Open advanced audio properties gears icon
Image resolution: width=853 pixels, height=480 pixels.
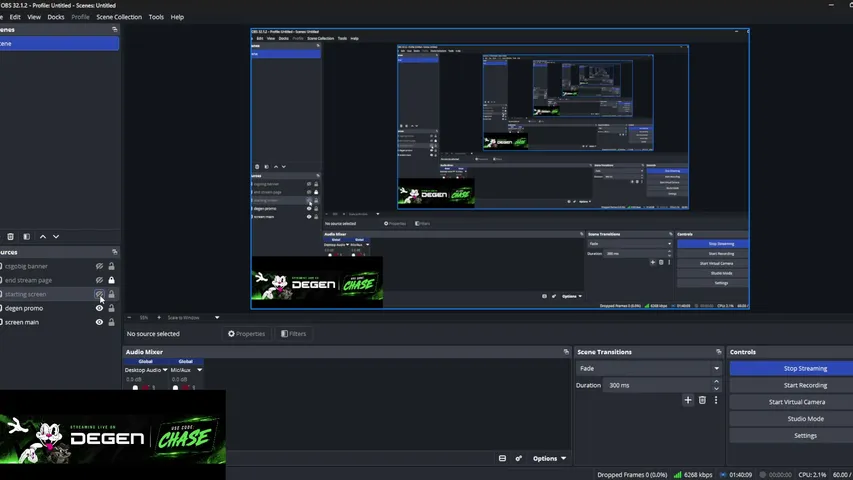[518, 458]
